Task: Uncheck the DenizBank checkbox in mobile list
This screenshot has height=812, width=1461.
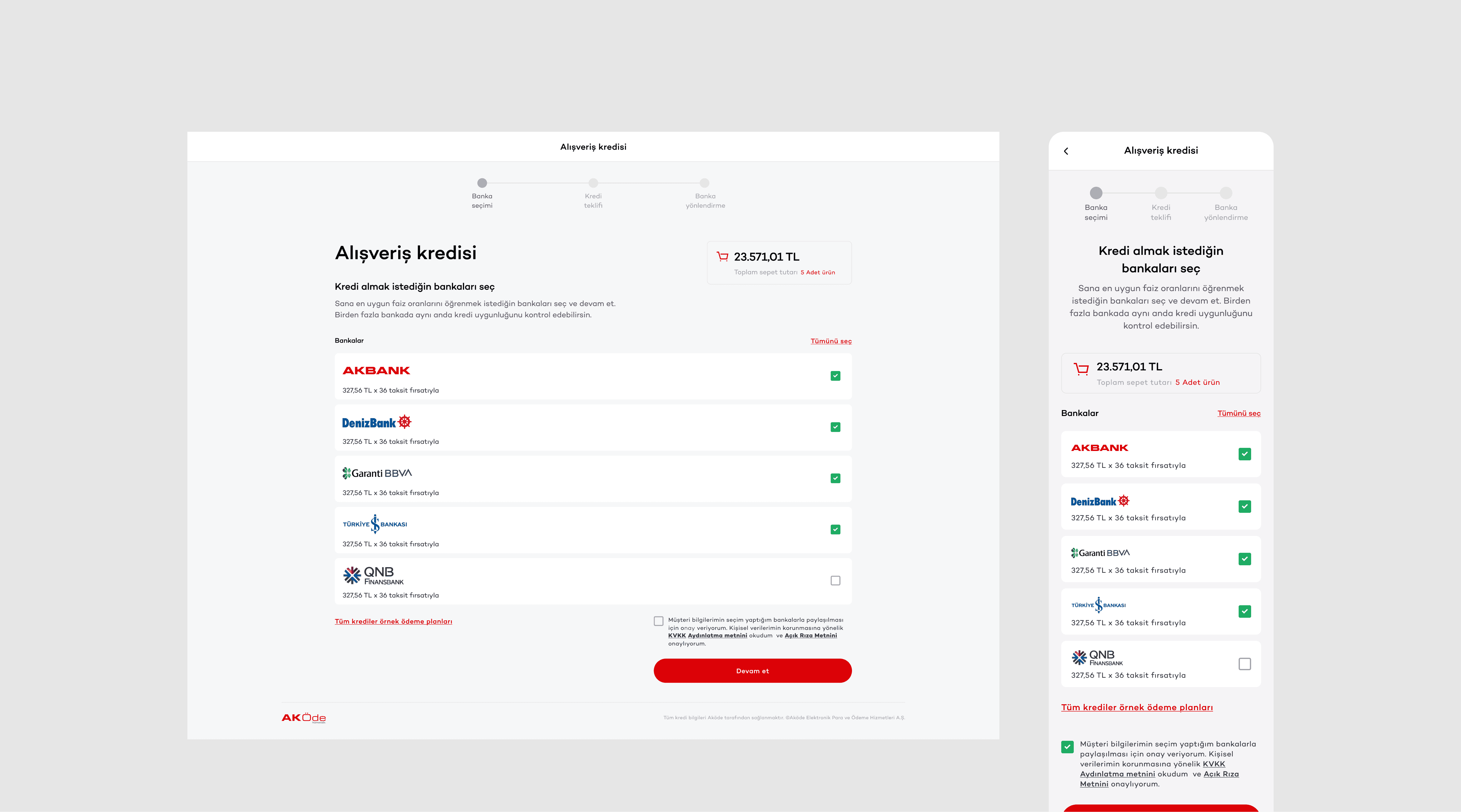Action: [x=1244, y=506]
